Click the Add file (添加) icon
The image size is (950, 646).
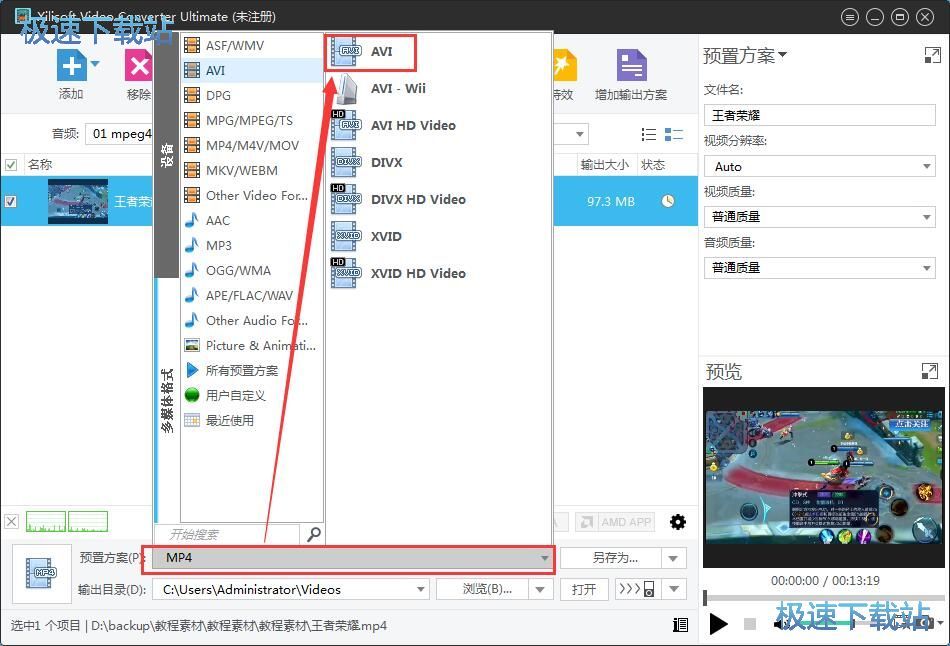(x=71, y=66)
